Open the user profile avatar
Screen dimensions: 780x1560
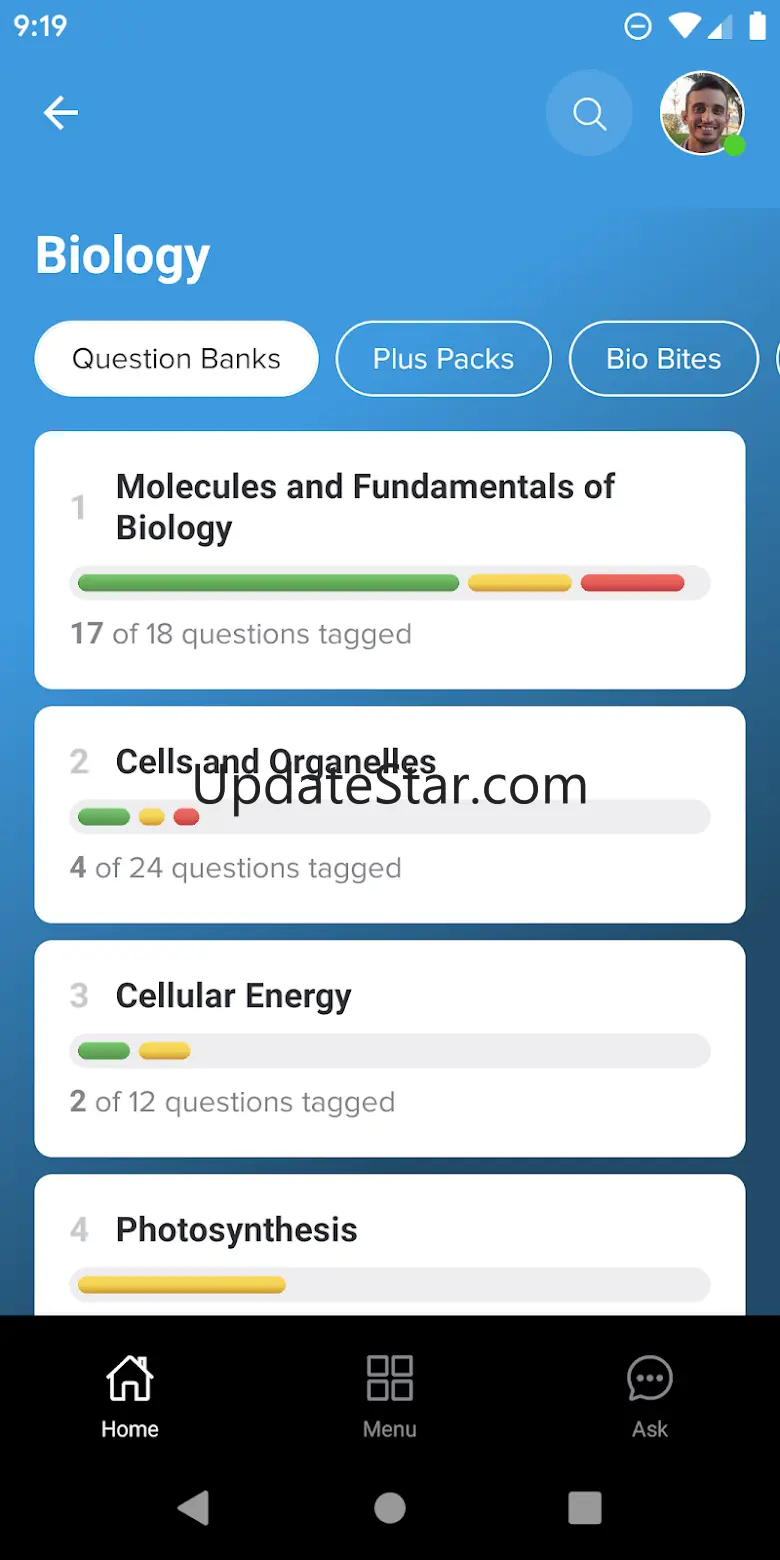(702, 114)
